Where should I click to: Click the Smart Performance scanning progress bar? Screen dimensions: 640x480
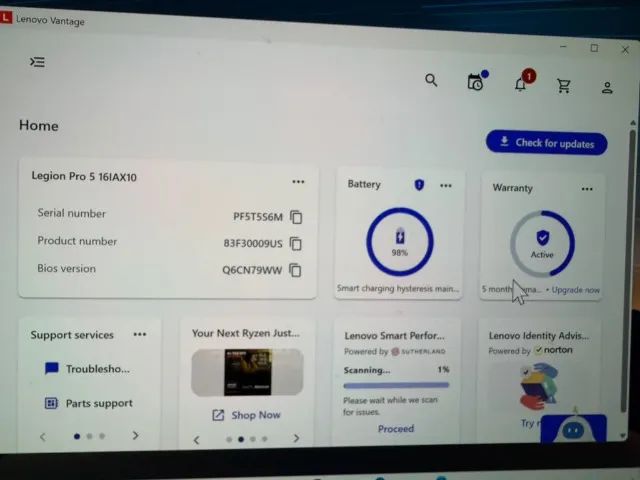click(396, 385)
